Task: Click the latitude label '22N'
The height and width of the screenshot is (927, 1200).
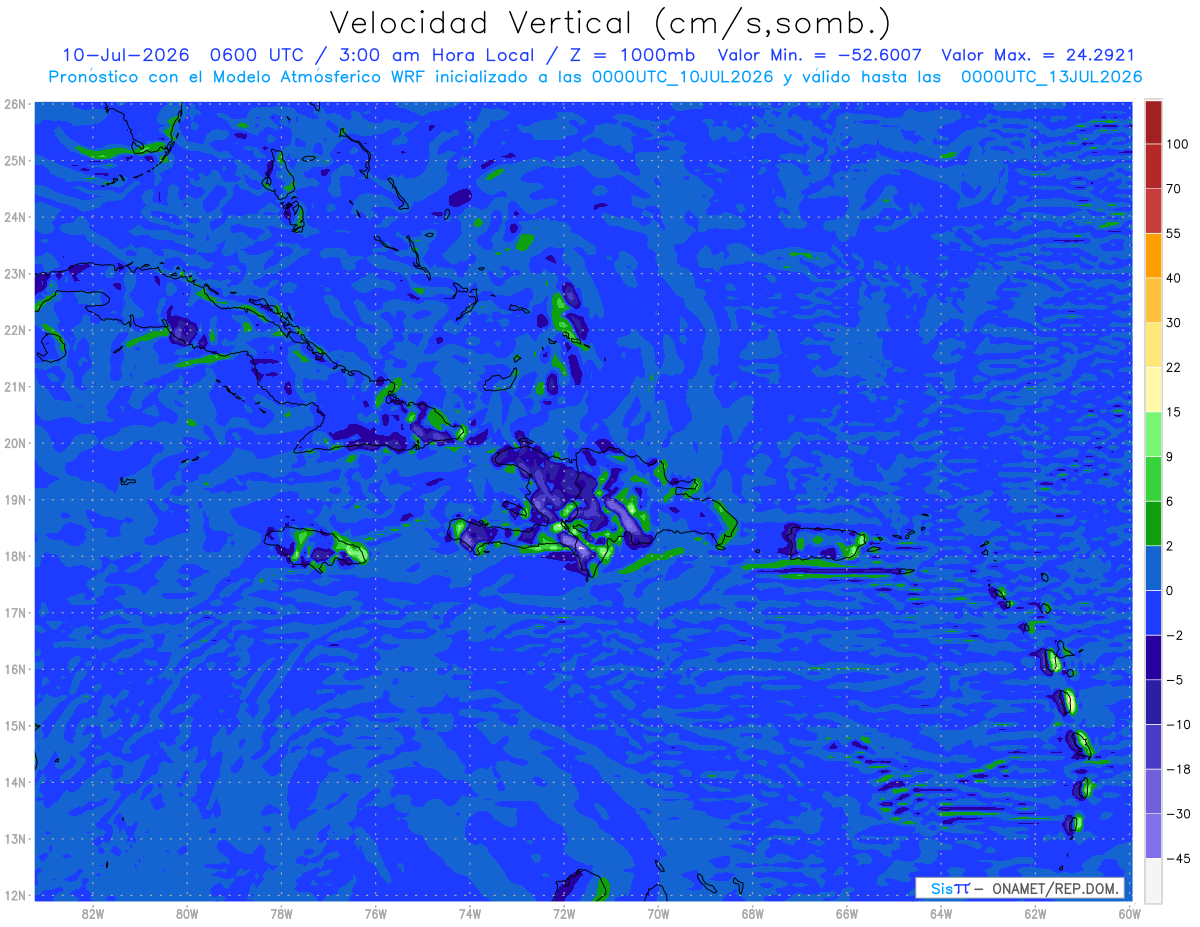Action: (x=15, y=330)
